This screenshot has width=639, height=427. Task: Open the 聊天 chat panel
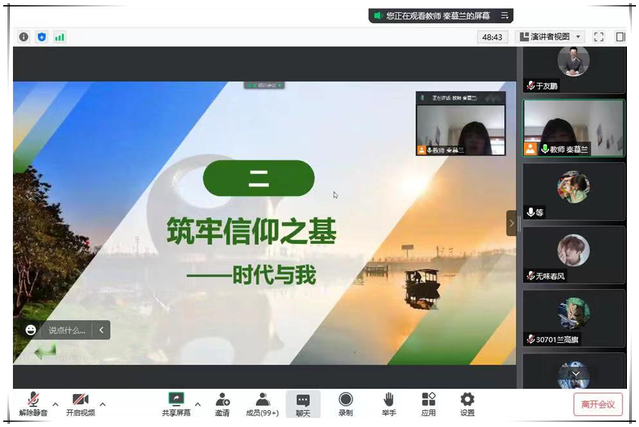pyautogui.click(x=303, y=403)
